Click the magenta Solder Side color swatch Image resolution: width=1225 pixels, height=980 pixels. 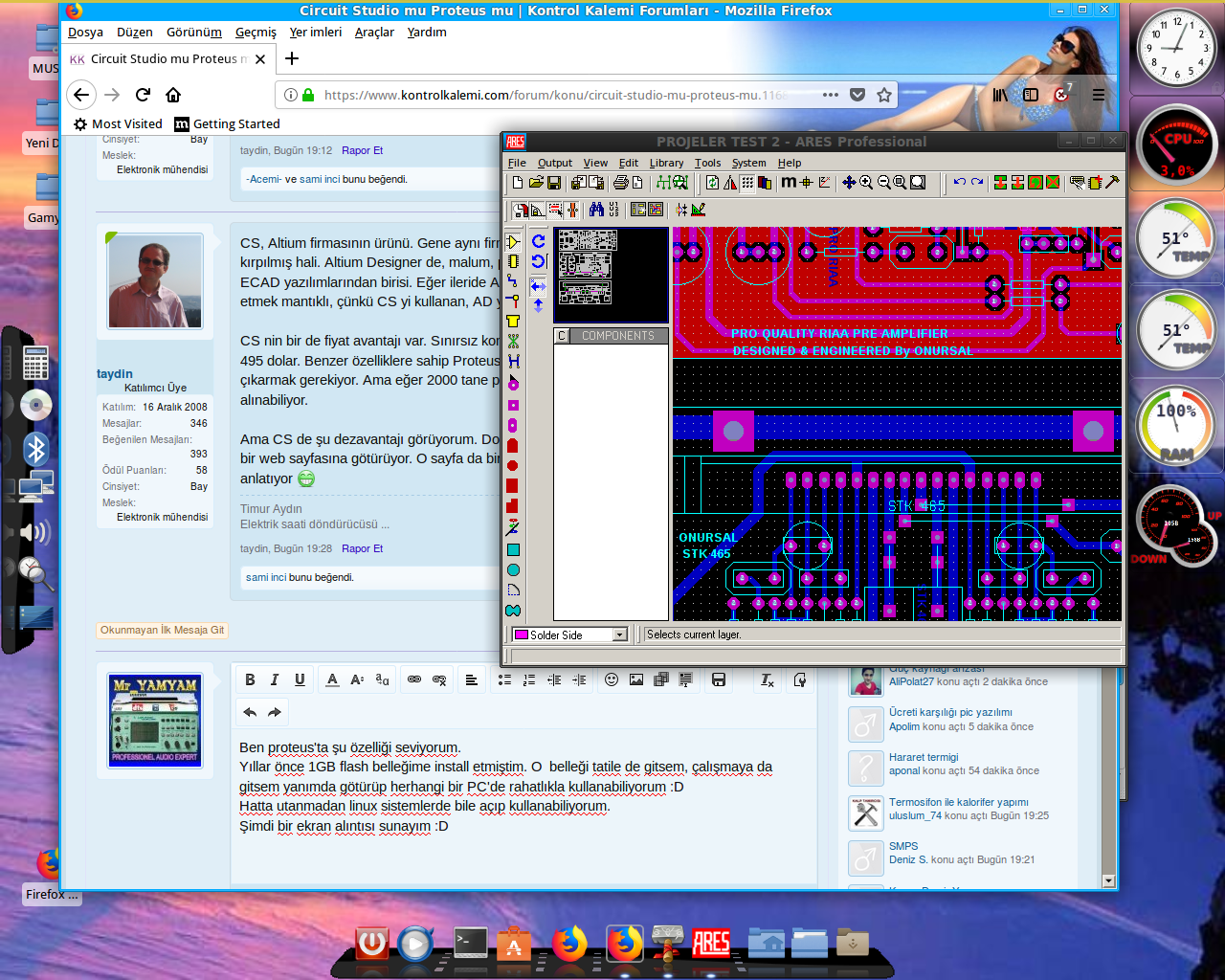(x=522, y=635)
